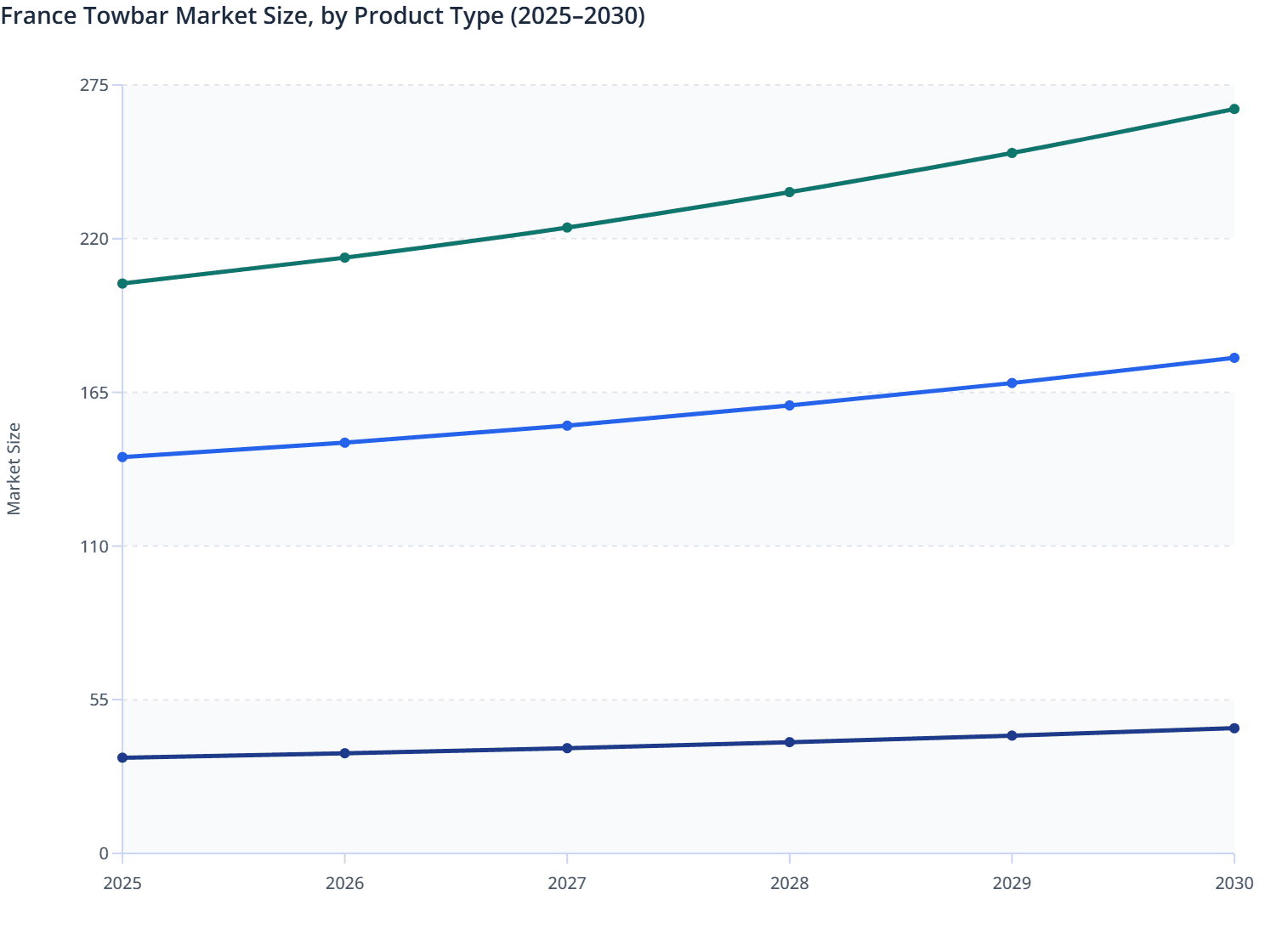Image resolution: width=1282 pixels, height=952 pixels.
Task: Click the 2028 x-axis label
Action: pos(790,885)
